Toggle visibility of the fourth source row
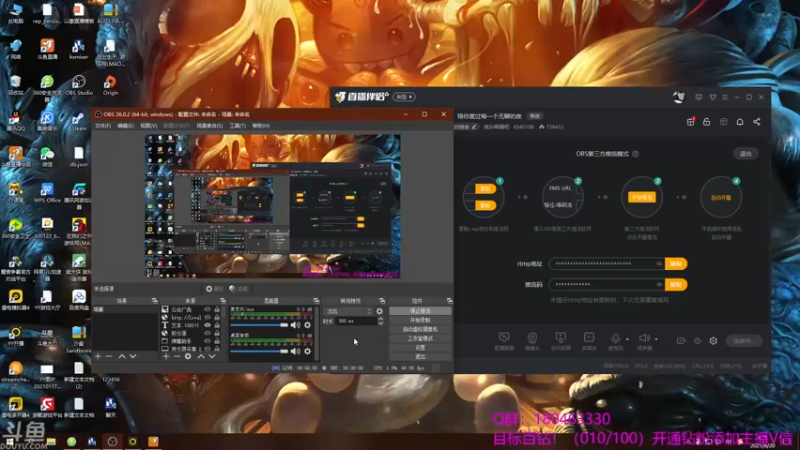This screenshot has height=450, width=800. tap(207, 333)
